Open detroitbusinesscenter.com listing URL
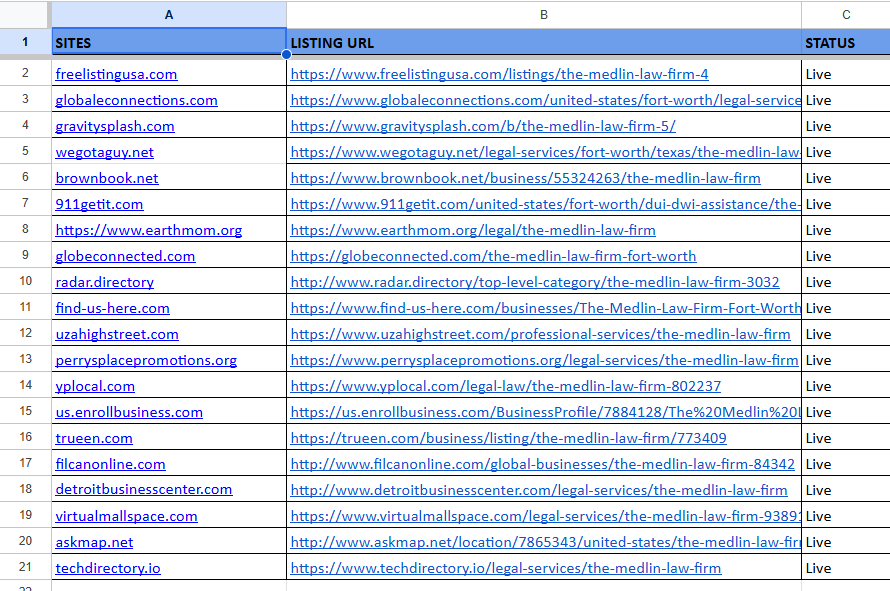Screen dimensions: 890x591 [539, 491]
